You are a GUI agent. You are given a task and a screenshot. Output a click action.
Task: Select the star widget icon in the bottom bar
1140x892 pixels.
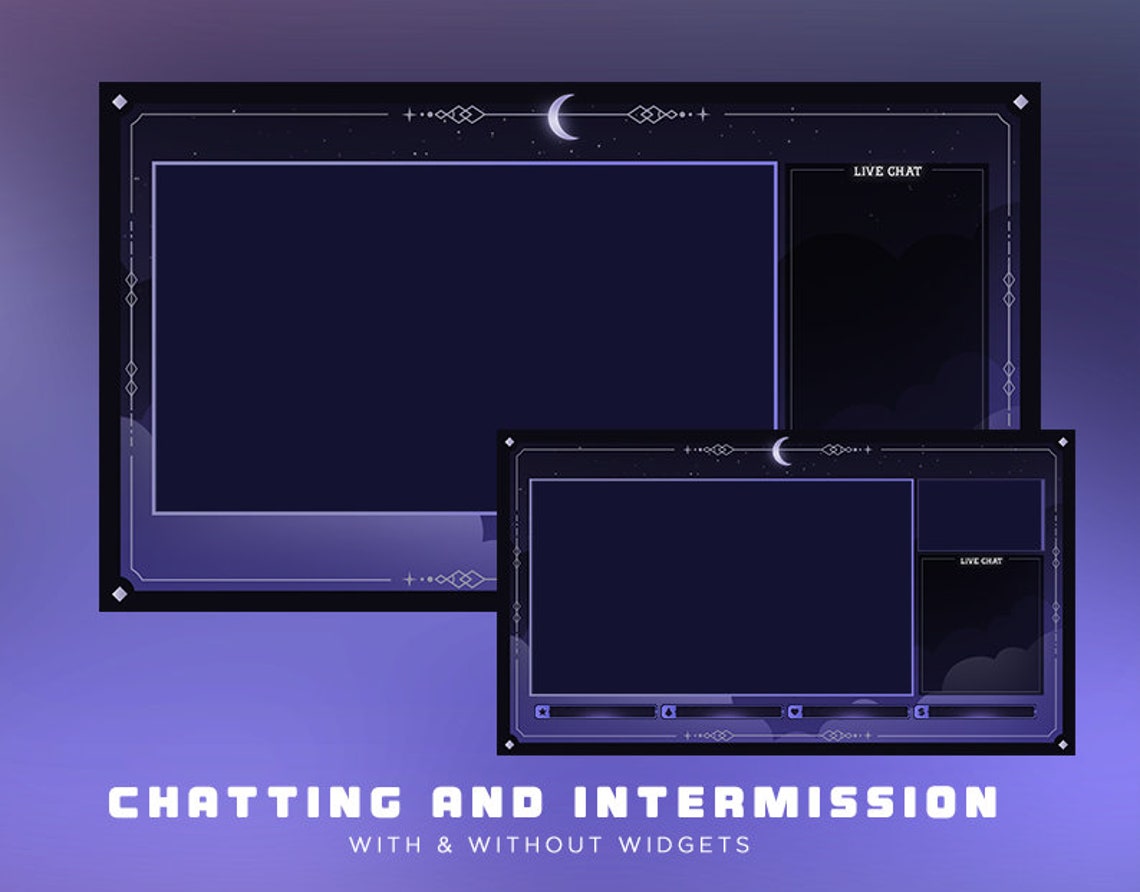point(540,711)
